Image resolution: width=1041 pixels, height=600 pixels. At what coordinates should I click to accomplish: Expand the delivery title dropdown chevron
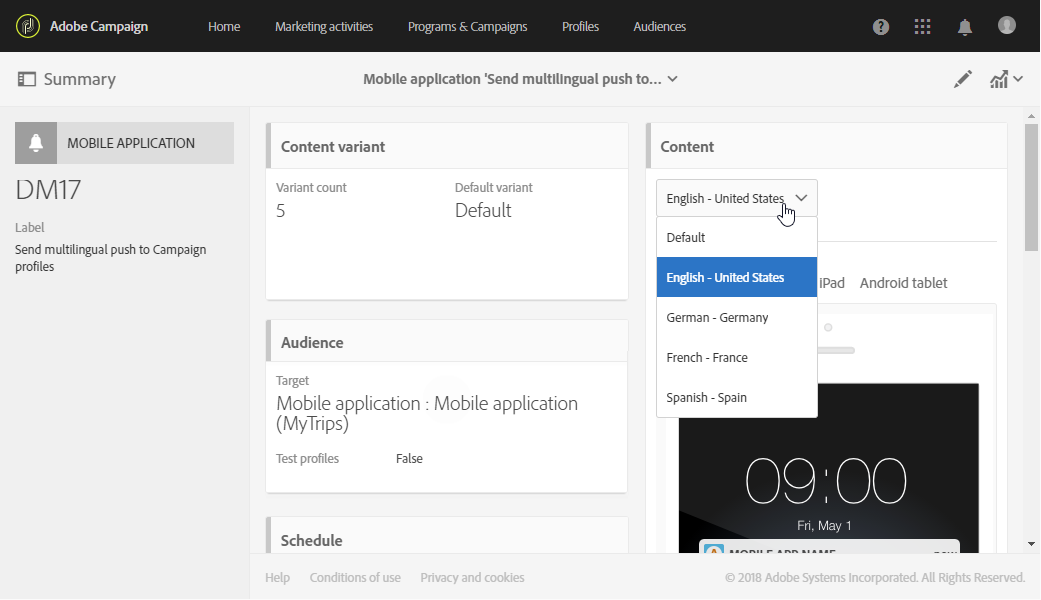(673, 79)
